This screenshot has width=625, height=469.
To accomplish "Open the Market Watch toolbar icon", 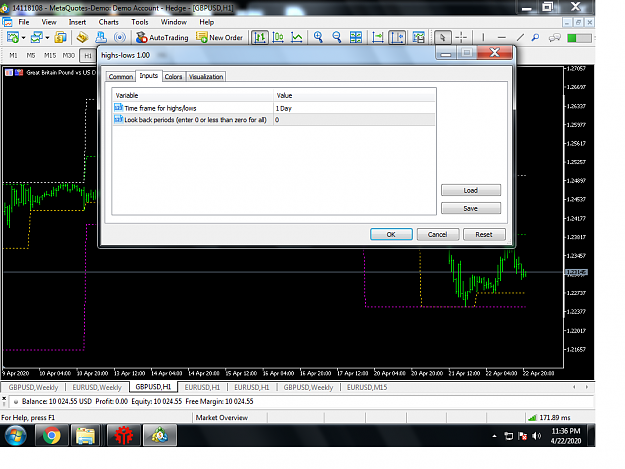I will tap(60, 37).
